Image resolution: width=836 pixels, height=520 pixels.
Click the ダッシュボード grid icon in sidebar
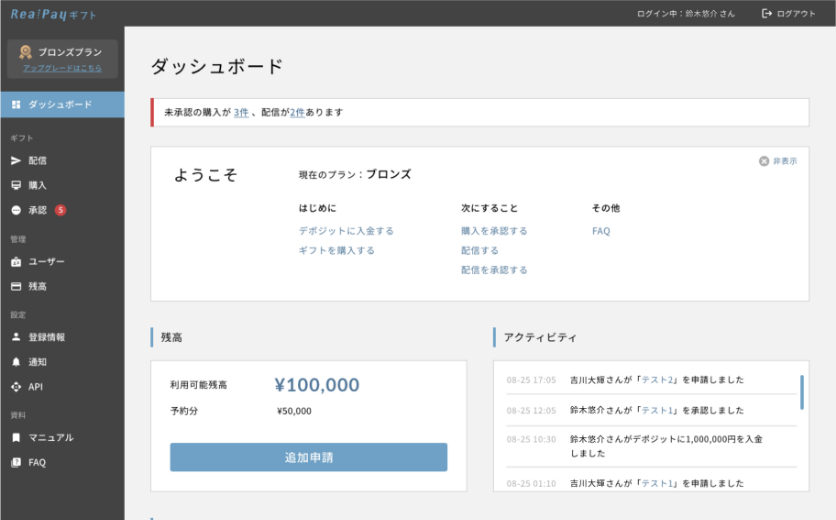[x=16, y=105]
